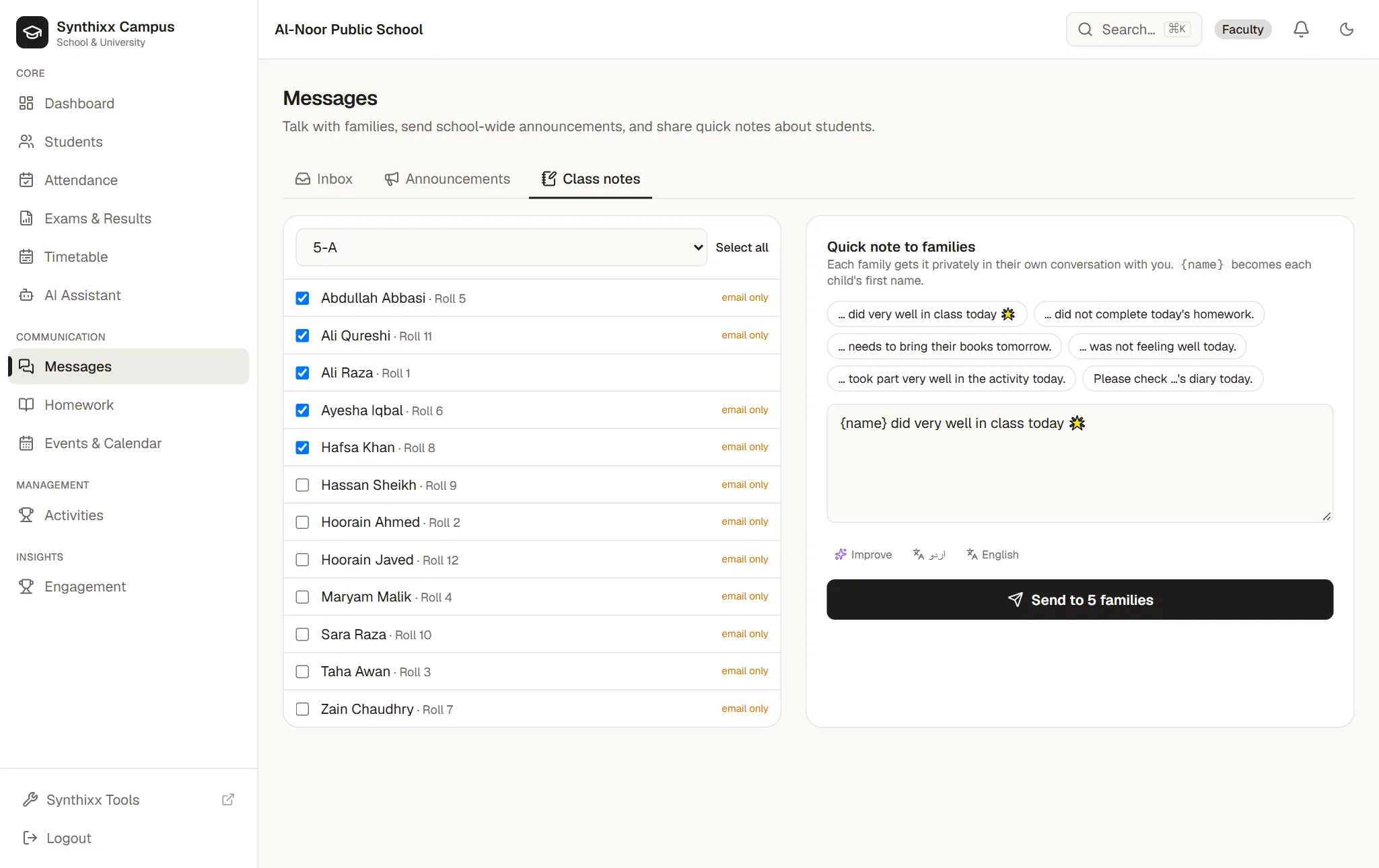Image resolution: width=1379 pixels, height=868 pixels.
Task: Click the Search field in header
Action: point(1134,29)
